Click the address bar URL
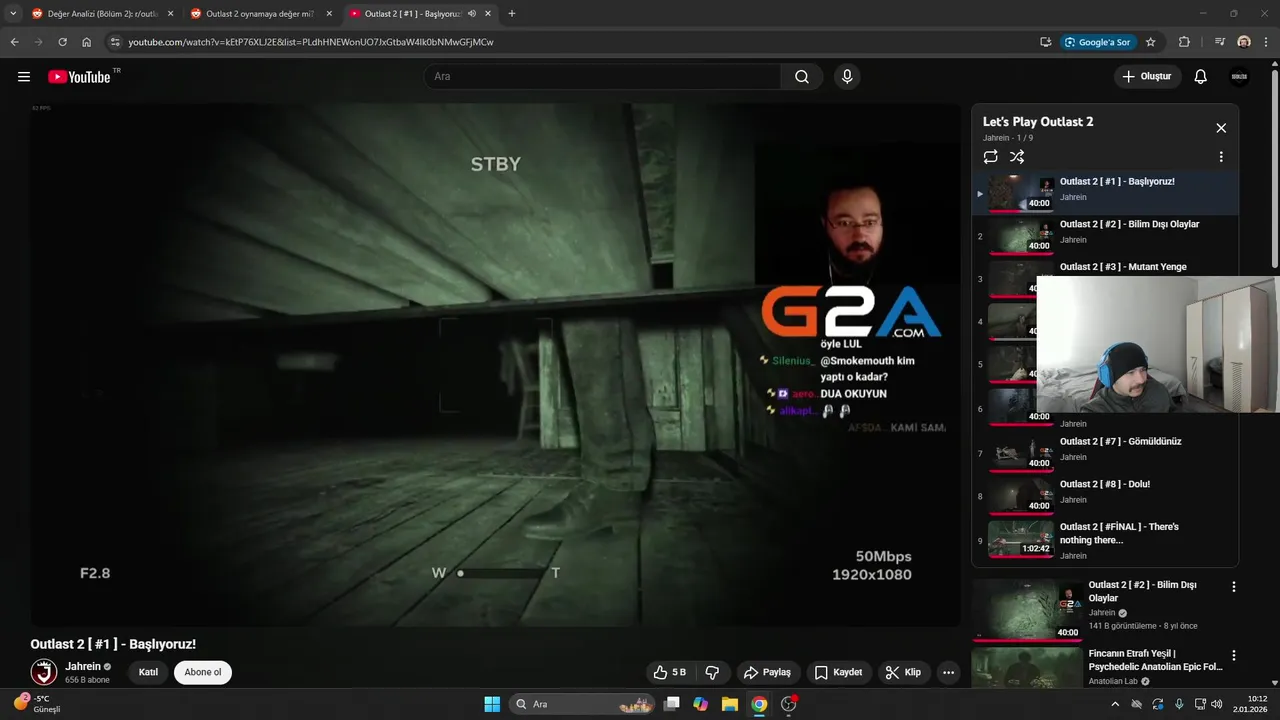This screenshot has height=720, width=1280. click(311, 42)
